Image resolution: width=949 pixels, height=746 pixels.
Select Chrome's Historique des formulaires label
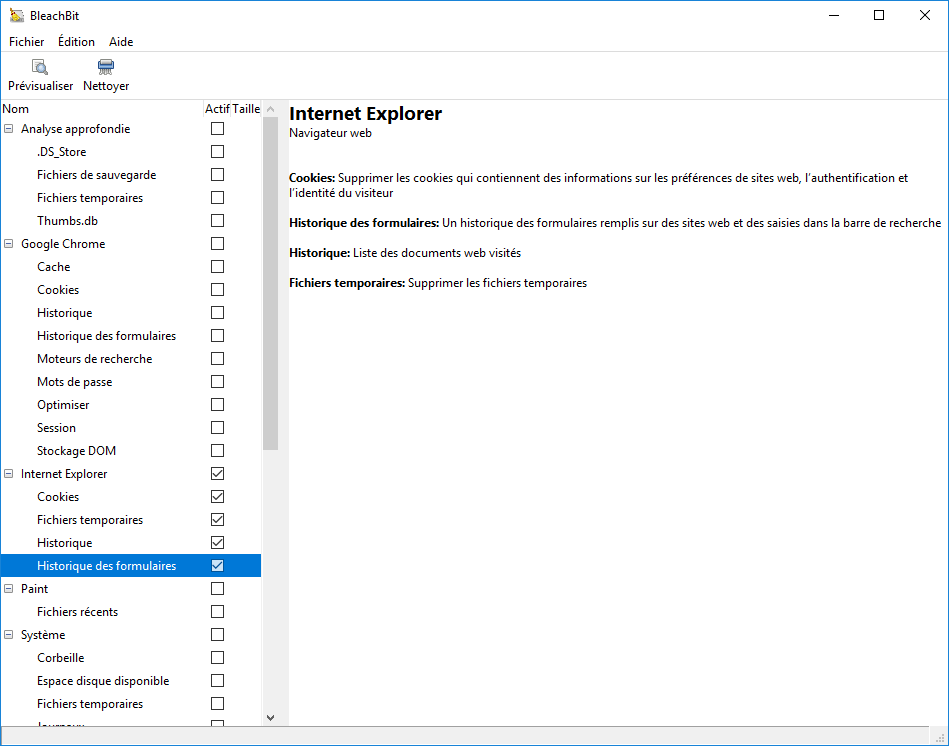point(107,336)
